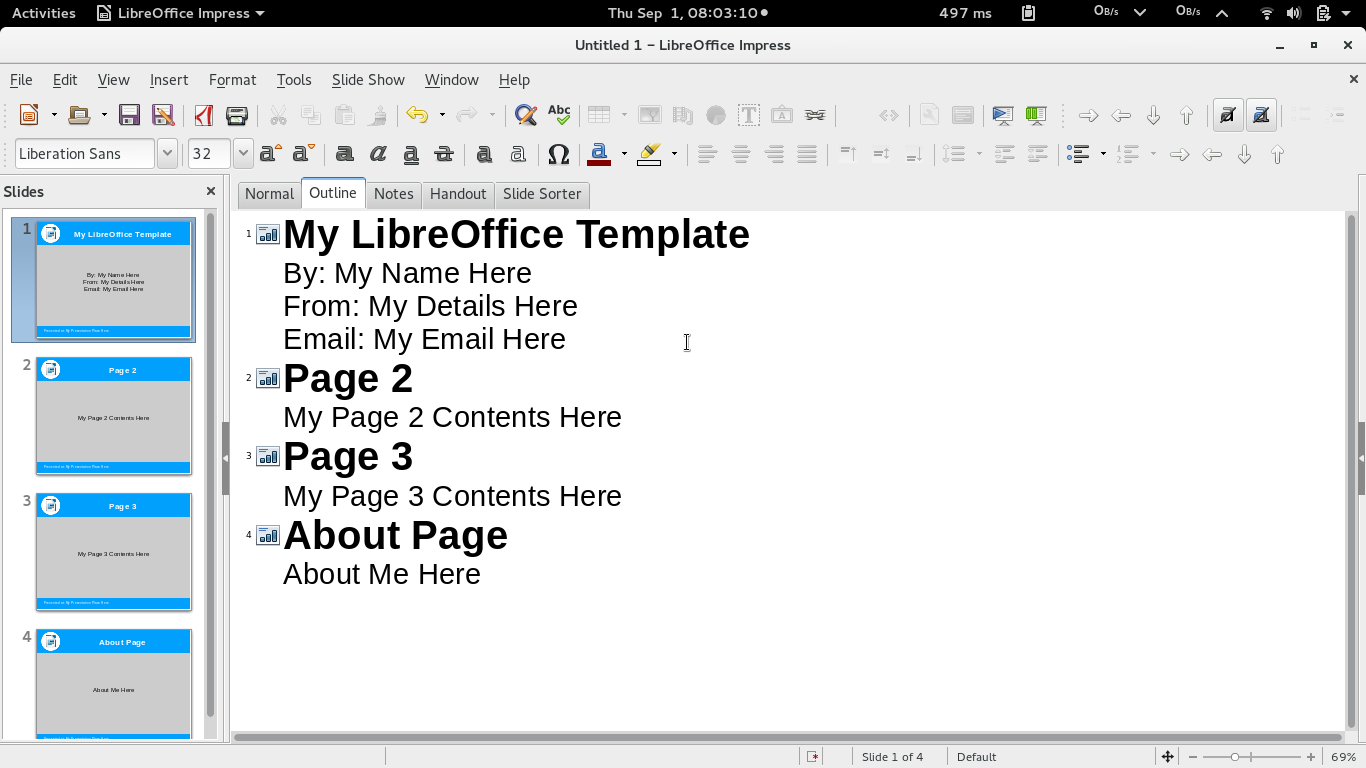Click the volume icon in the system tray

1294,13
